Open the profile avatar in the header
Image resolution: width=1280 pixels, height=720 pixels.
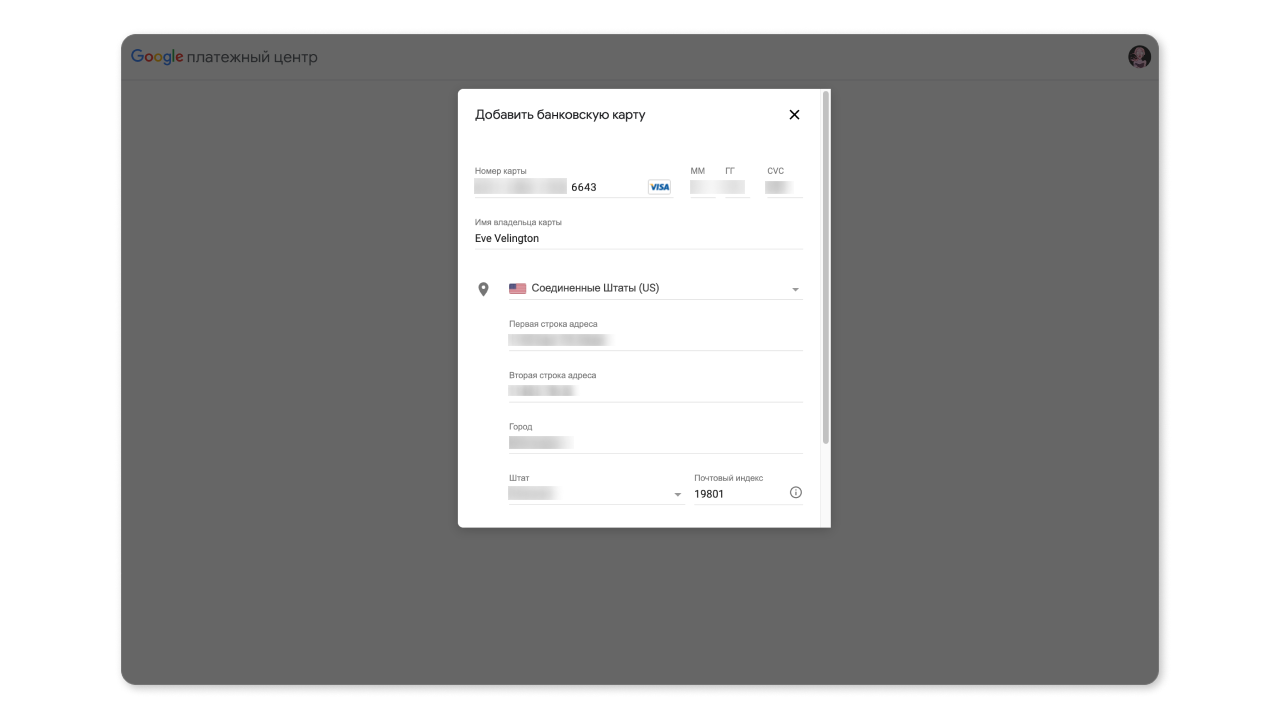click(1139, 56)
